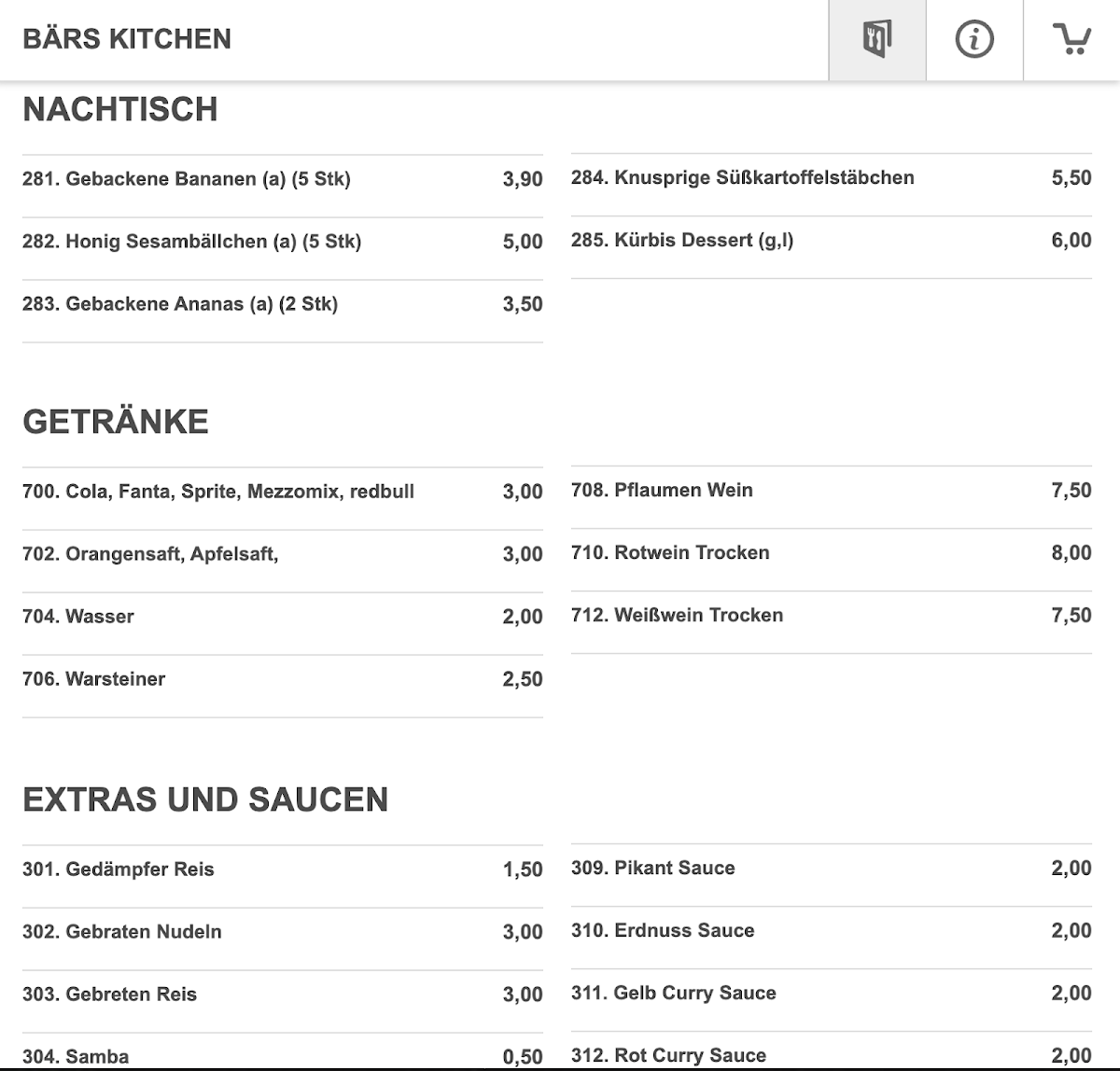
Task: Select 281. Gebackene Bananen item
Action: (x=283, y=187)
